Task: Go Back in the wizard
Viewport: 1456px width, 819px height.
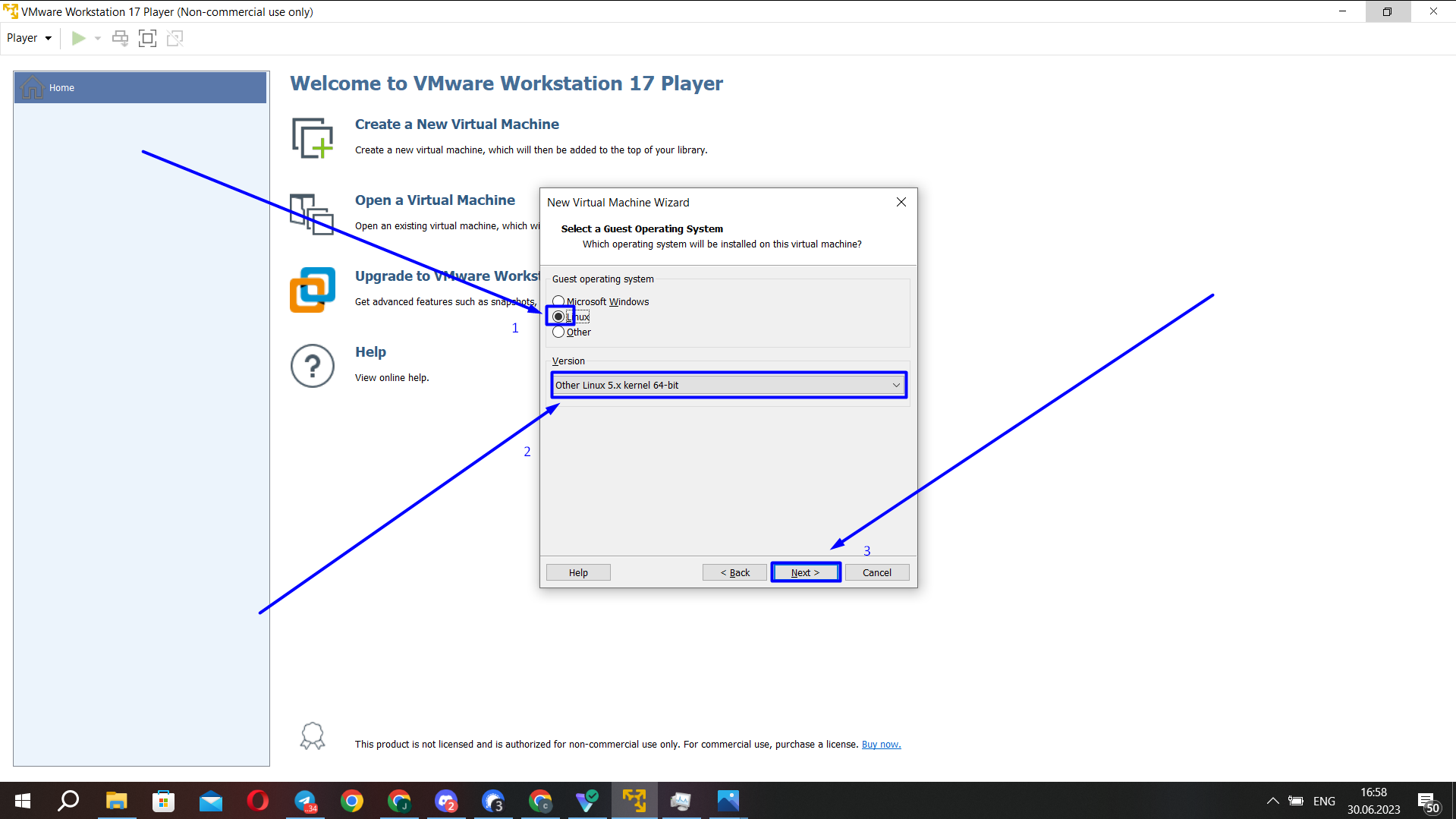Action: (x=734, y=572)
